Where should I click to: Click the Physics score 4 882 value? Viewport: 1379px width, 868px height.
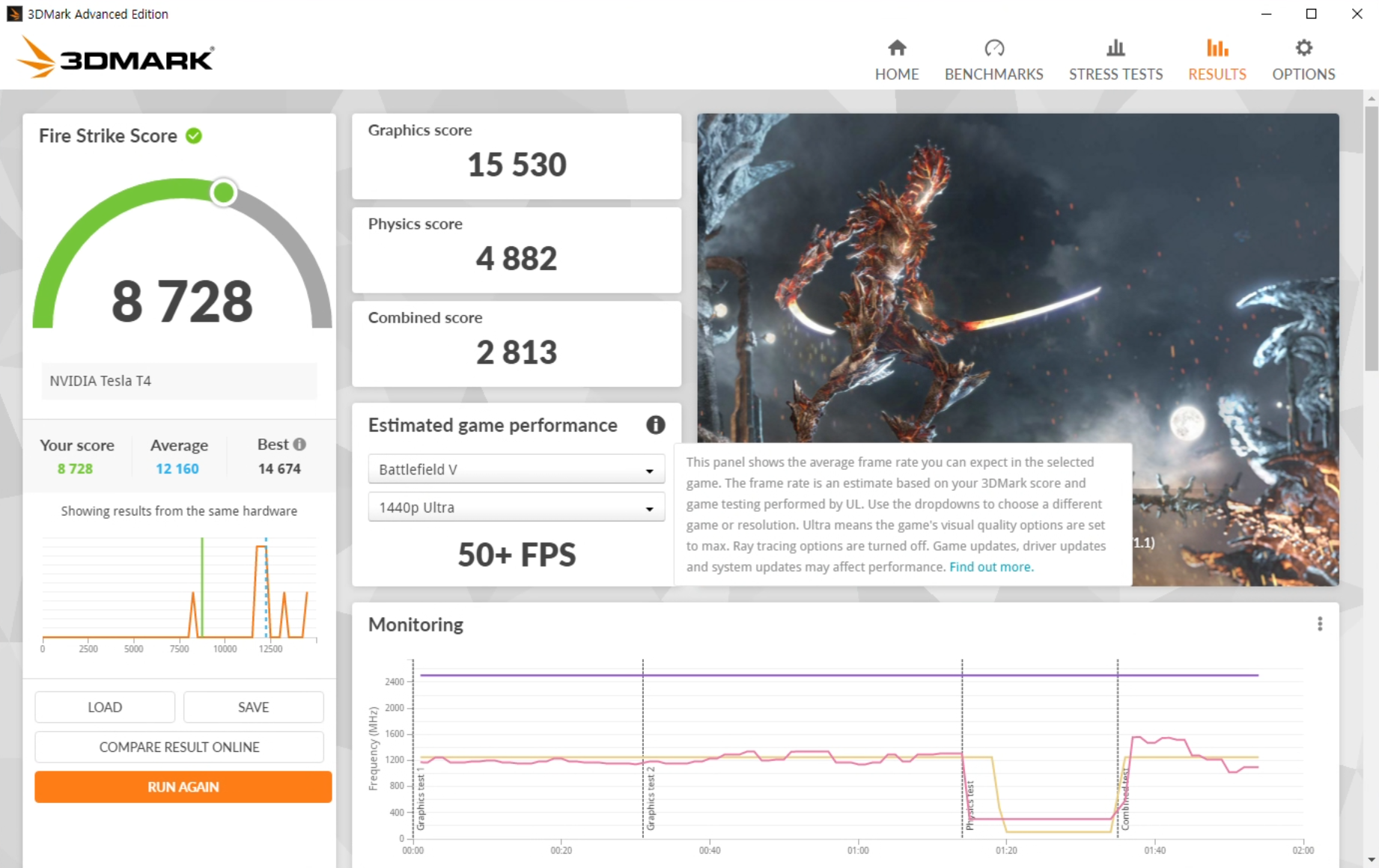click(517, 259)
